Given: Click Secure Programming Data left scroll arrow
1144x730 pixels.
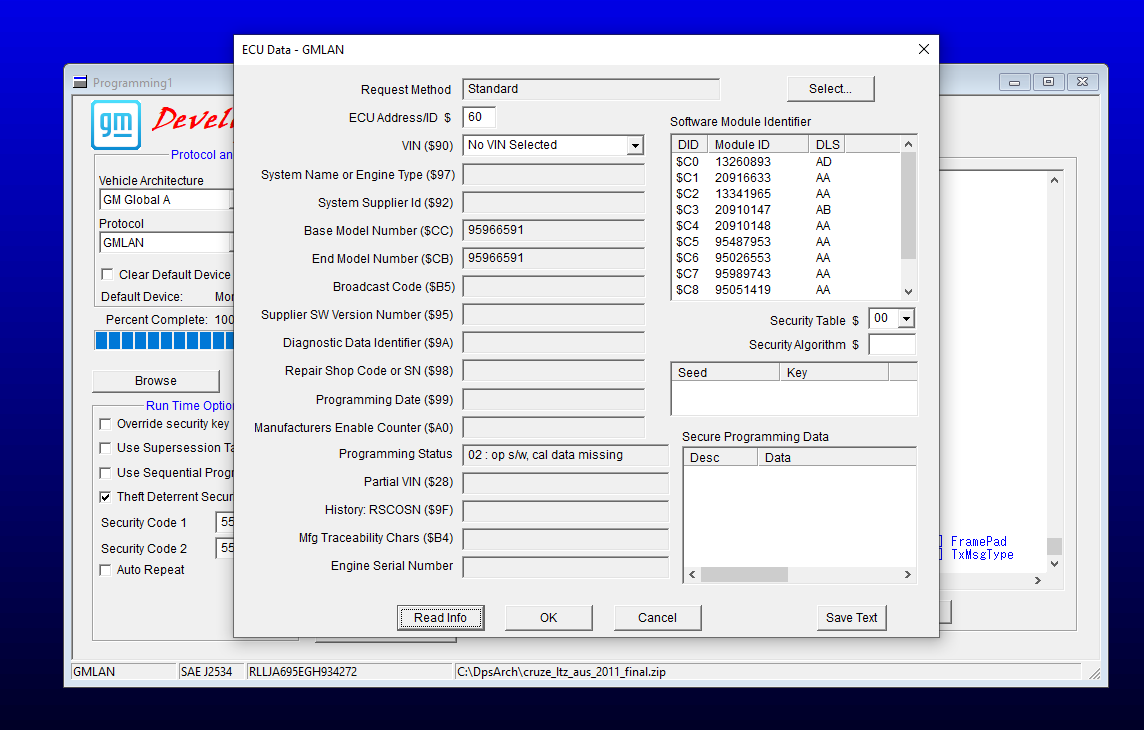Looking at the screenshot, I should coord(692,575).
